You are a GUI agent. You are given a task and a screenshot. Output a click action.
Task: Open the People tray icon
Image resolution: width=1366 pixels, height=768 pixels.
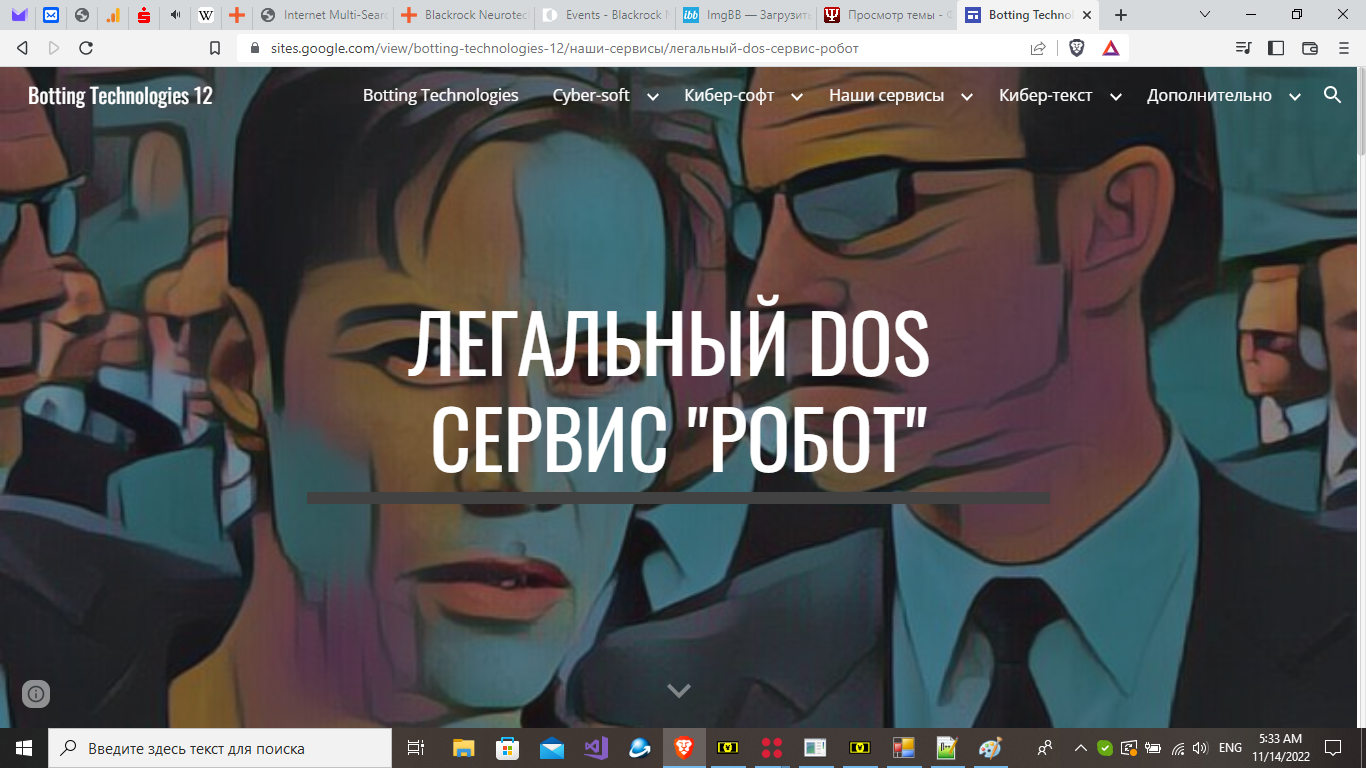pyautogui.click(x=1045, y=748)
